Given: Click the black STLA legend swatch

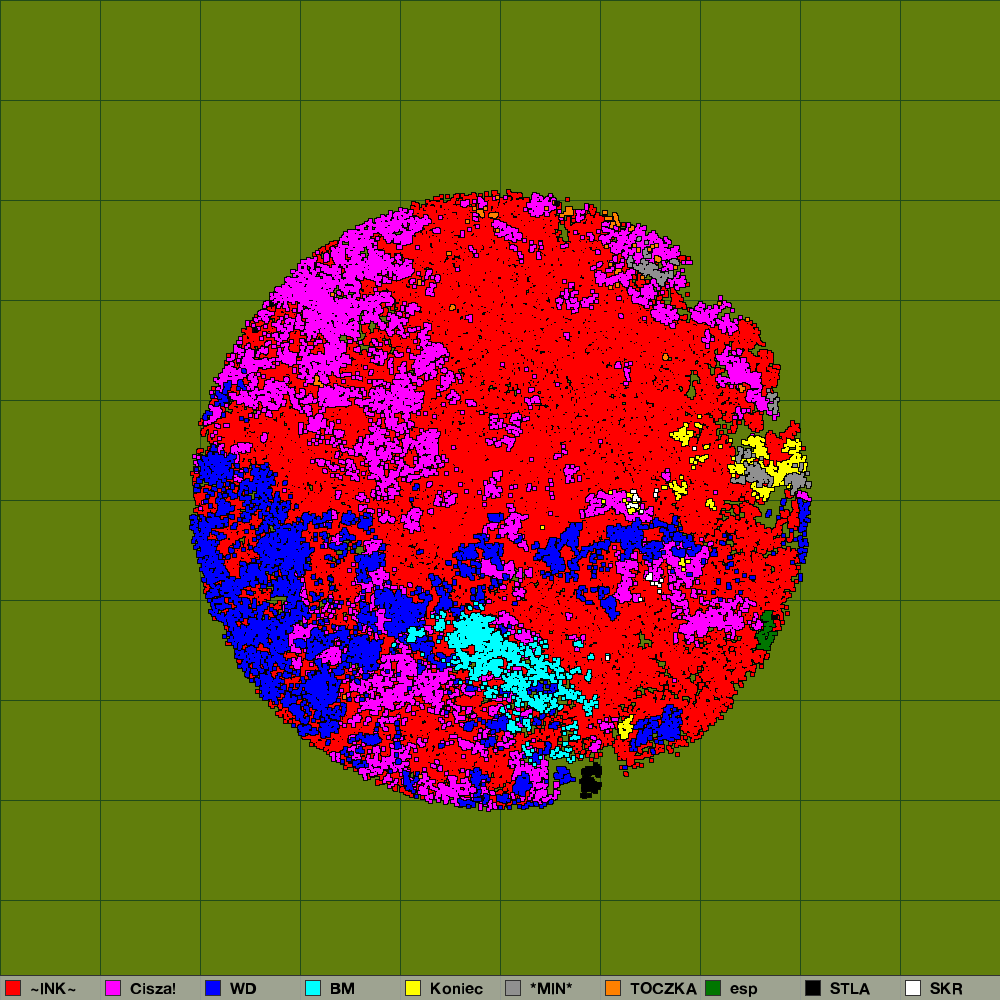Looking at the screenshot, I should [x=813, y=988].
